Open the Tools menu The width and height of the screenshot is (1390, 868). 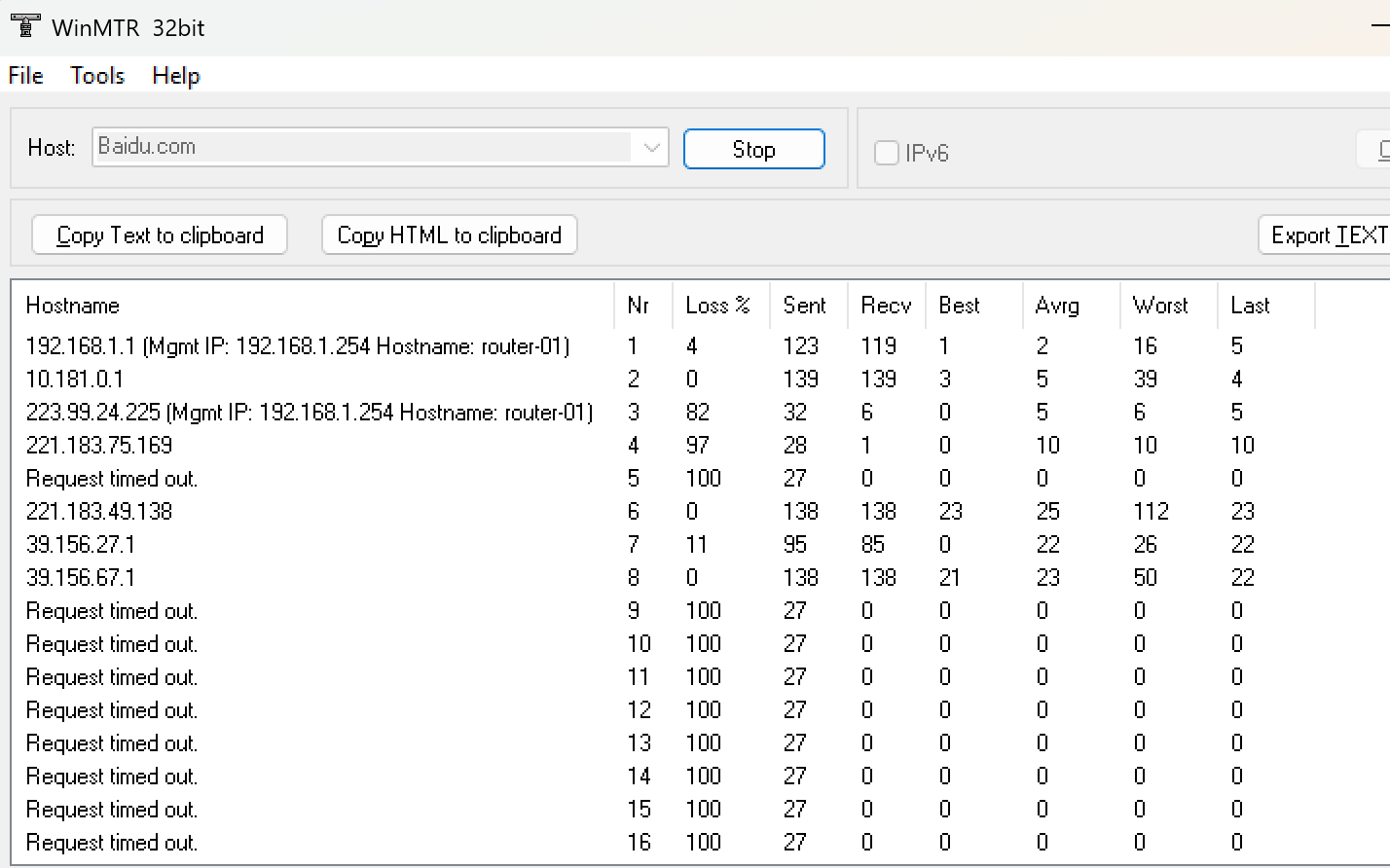[97, 76]
